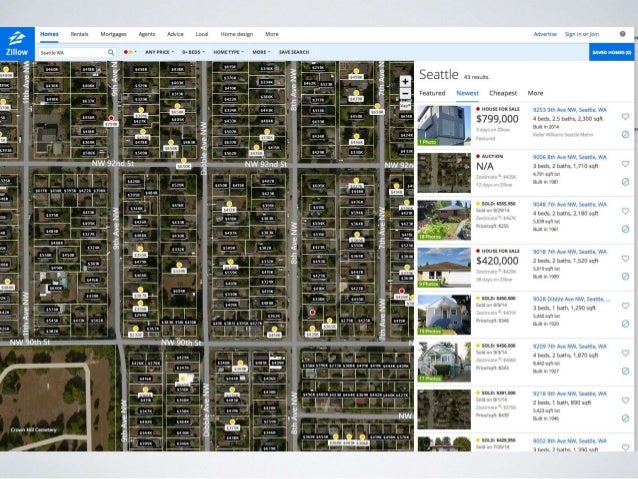Open the Advice tab
This screenshot has height=479, width=638.
(175, 34)
